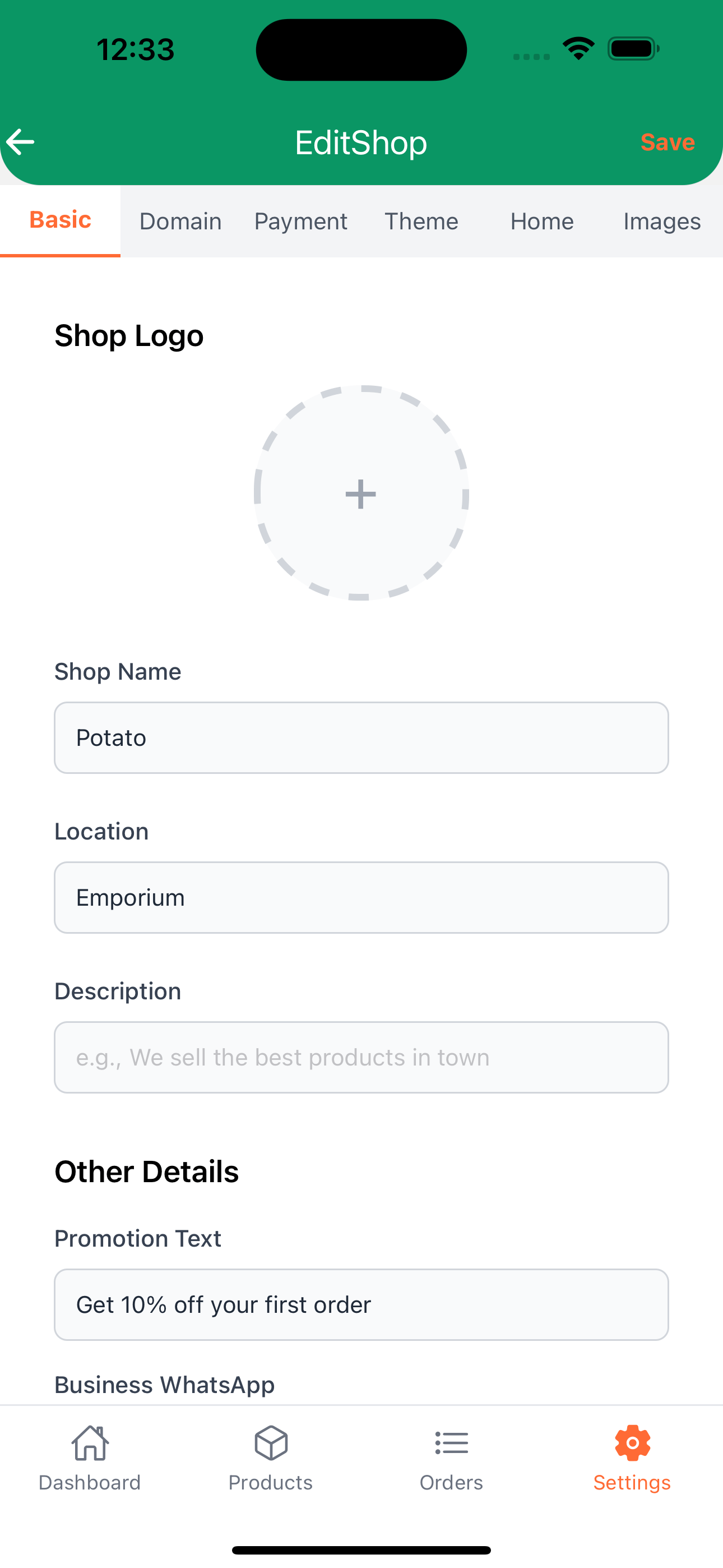The height and width of the screenshot is (1568, 723).
Task: Click into the Description input field
Action: pos(361,1057)
